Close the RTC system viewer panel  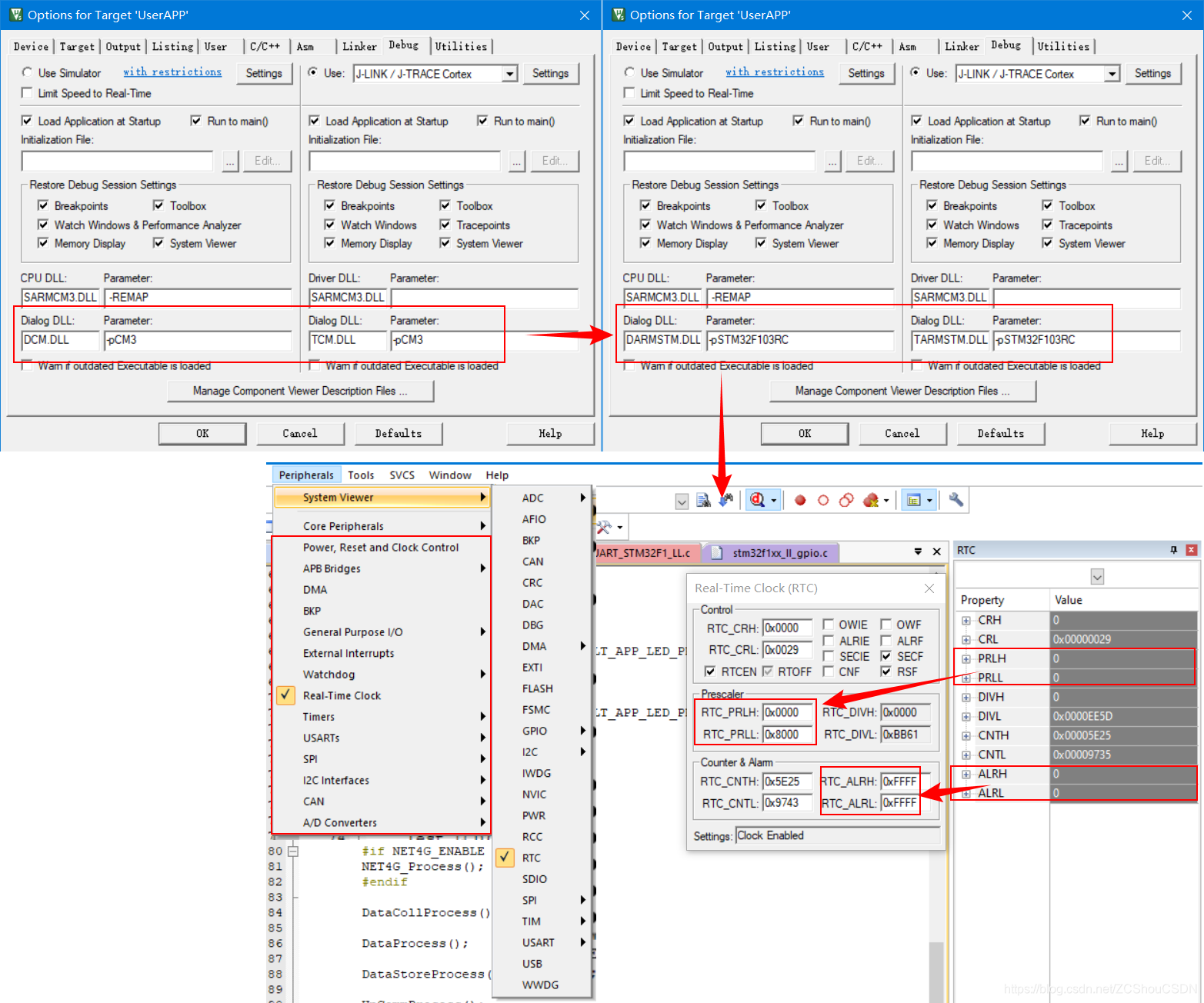point(1192,550)
